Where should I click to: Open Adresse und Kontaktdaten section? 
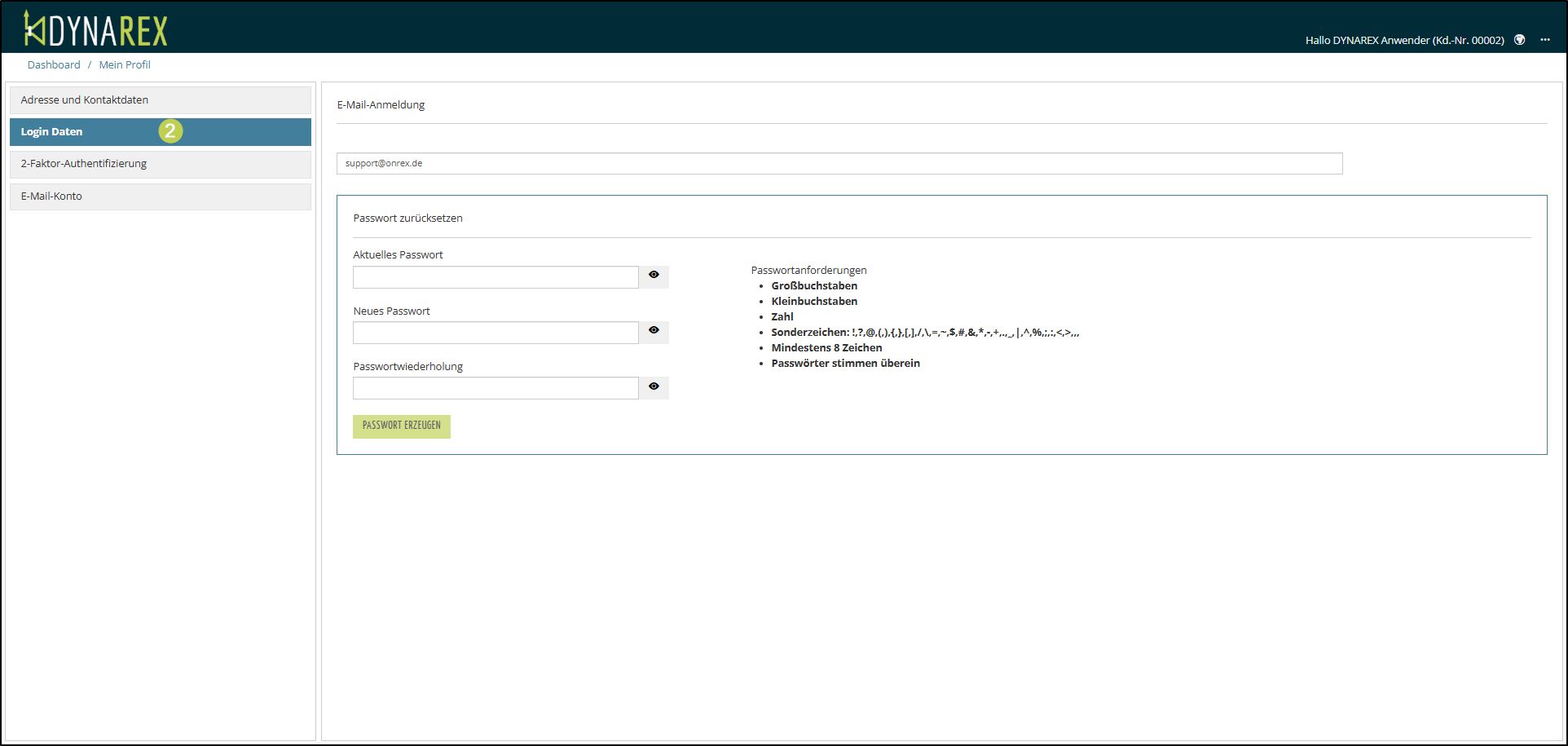161,100
